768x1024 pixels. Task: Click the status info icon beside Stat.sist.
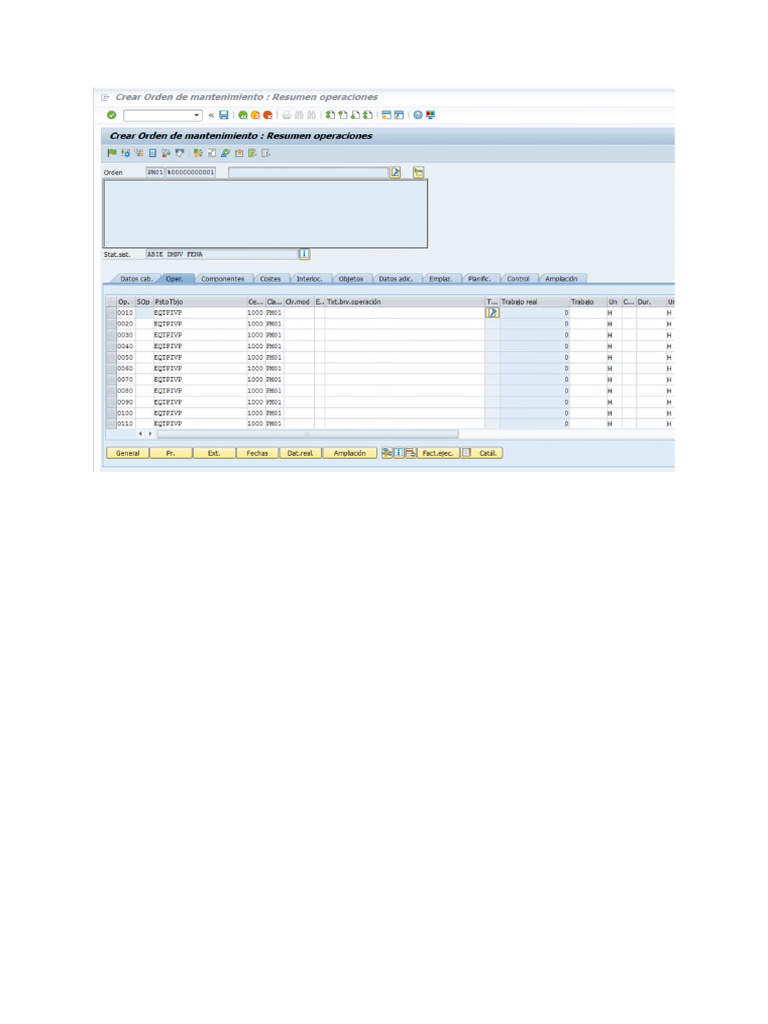click(x=304, y=254)
